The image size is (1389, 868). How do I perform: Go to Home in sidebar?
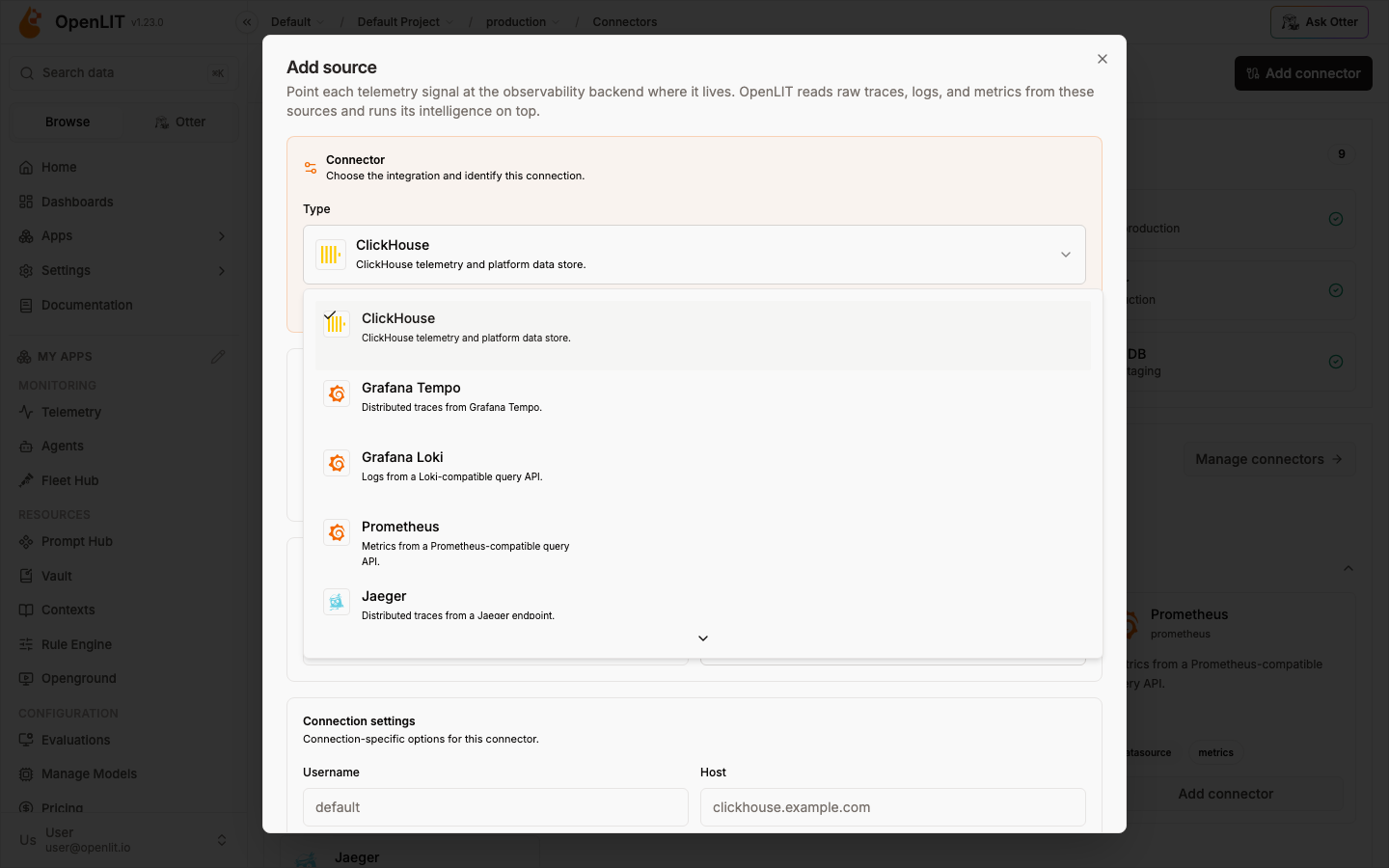pyautogui.click(x=124, y=168)
